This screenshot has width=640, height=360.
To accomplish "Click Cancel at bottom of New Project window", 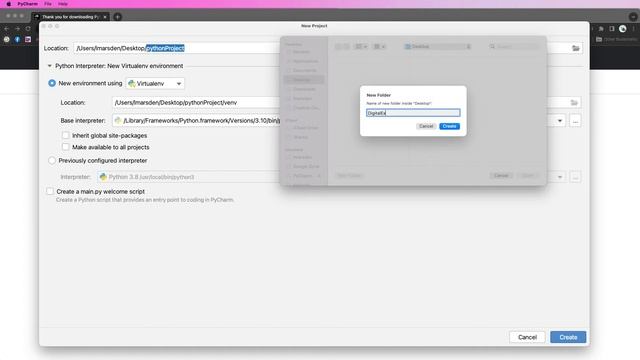I will click(x=527, y=337).
